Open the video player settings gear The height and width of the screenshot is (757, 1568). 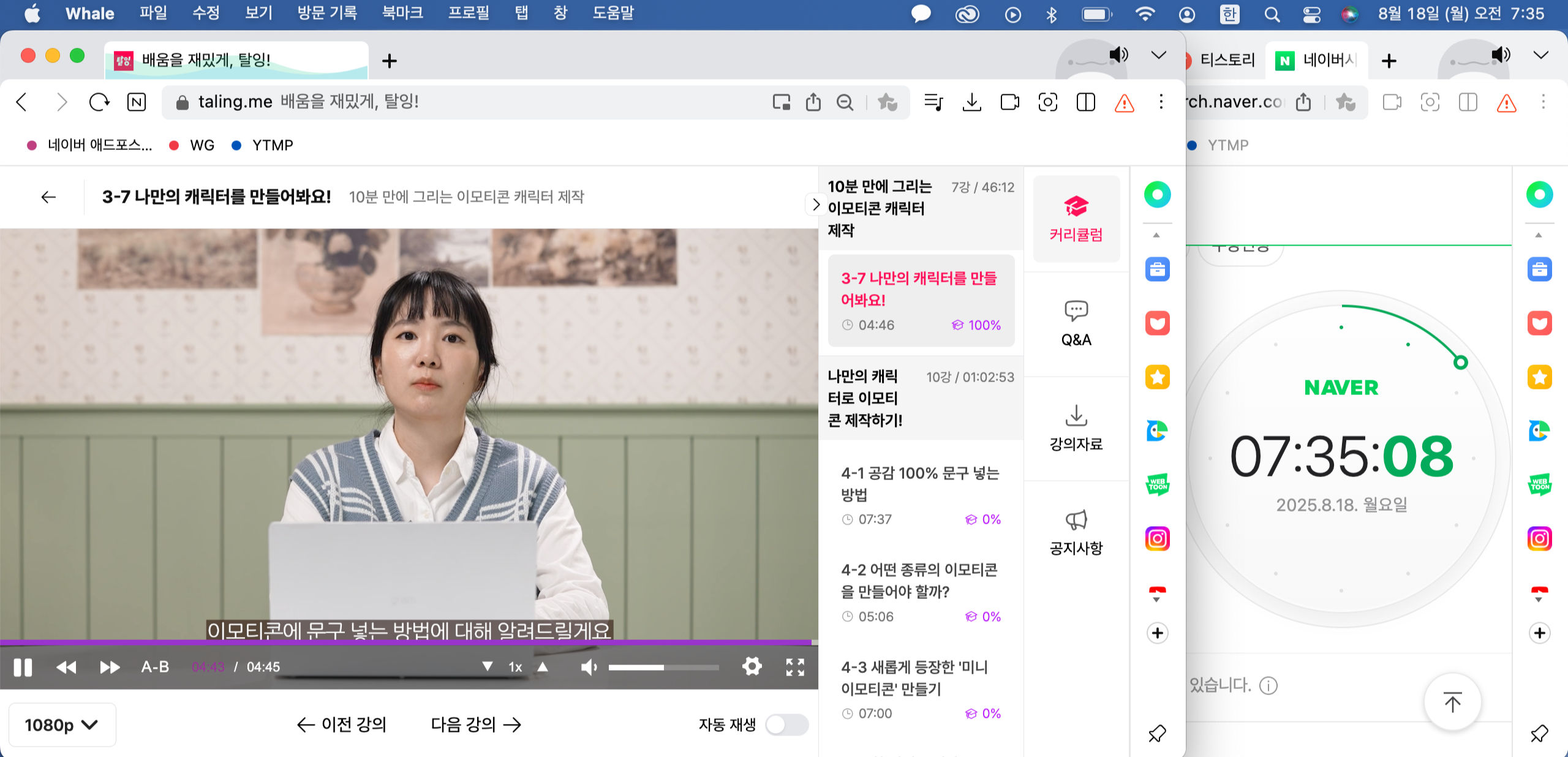coord(752,666)
